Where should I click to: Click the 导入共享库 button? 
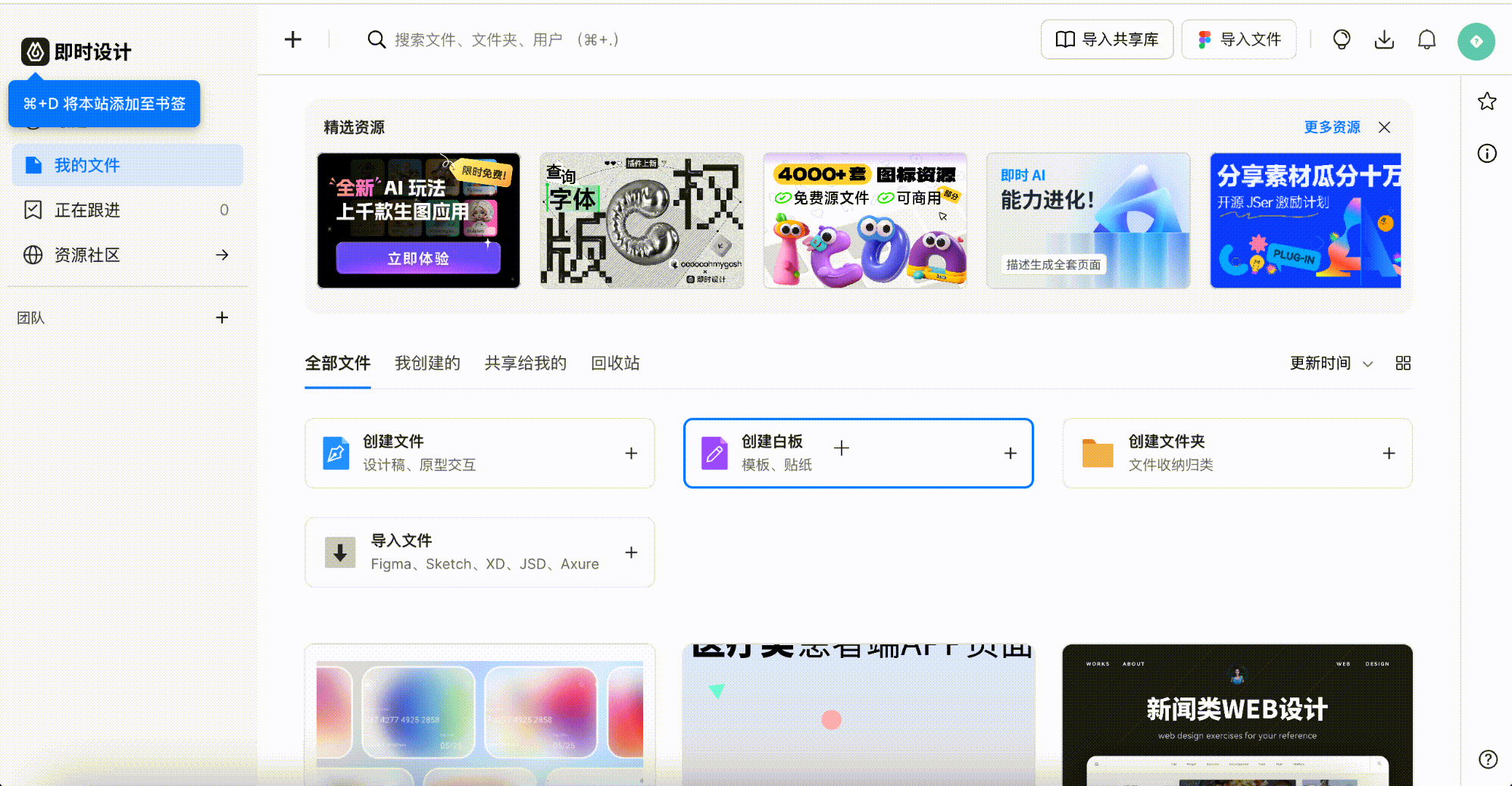pyautogui.click(x=1107, y=39)
